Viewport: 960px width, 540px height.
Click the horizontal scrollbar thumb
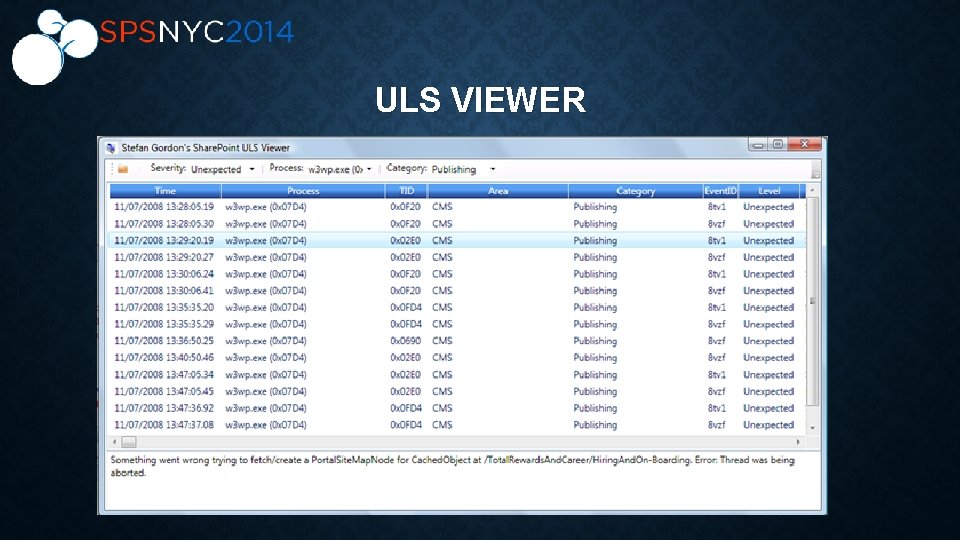[x=129, y=441]
